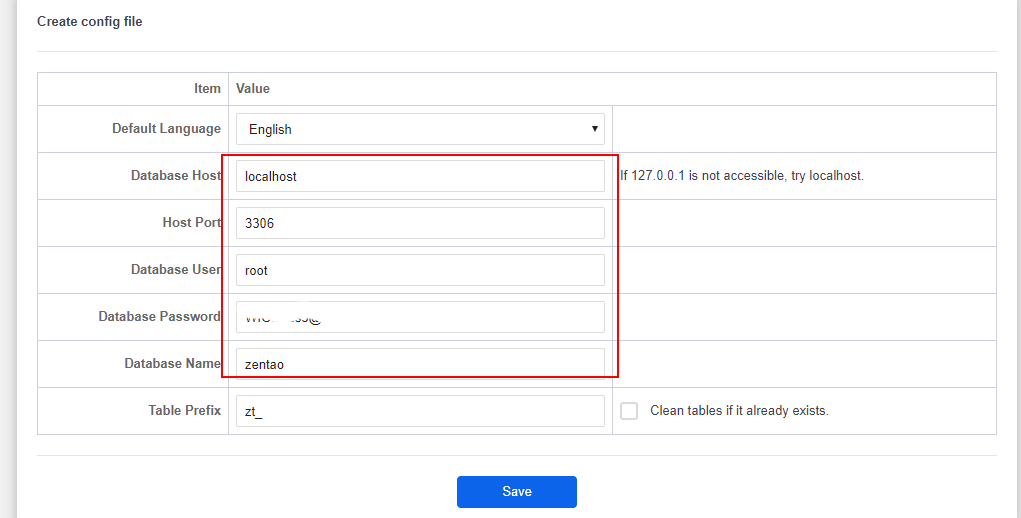The width and height of the screenshot is (1021, 518).
Task: Click the 'Default Language' row label
Action: coord(166,129)
